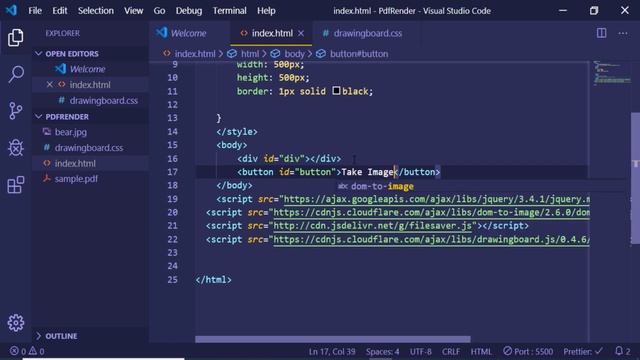Open the Search view in activity bar
The height and width of the screenshot is (360, 640).
16,74
